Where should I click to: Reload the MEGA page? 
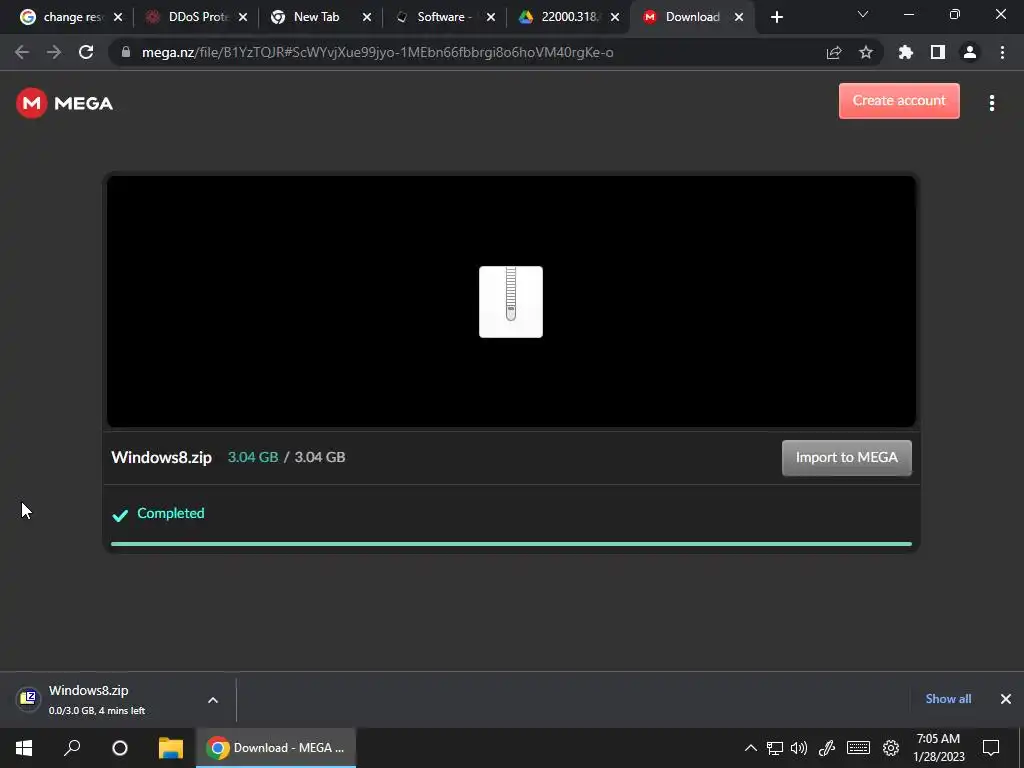point(86,52)
